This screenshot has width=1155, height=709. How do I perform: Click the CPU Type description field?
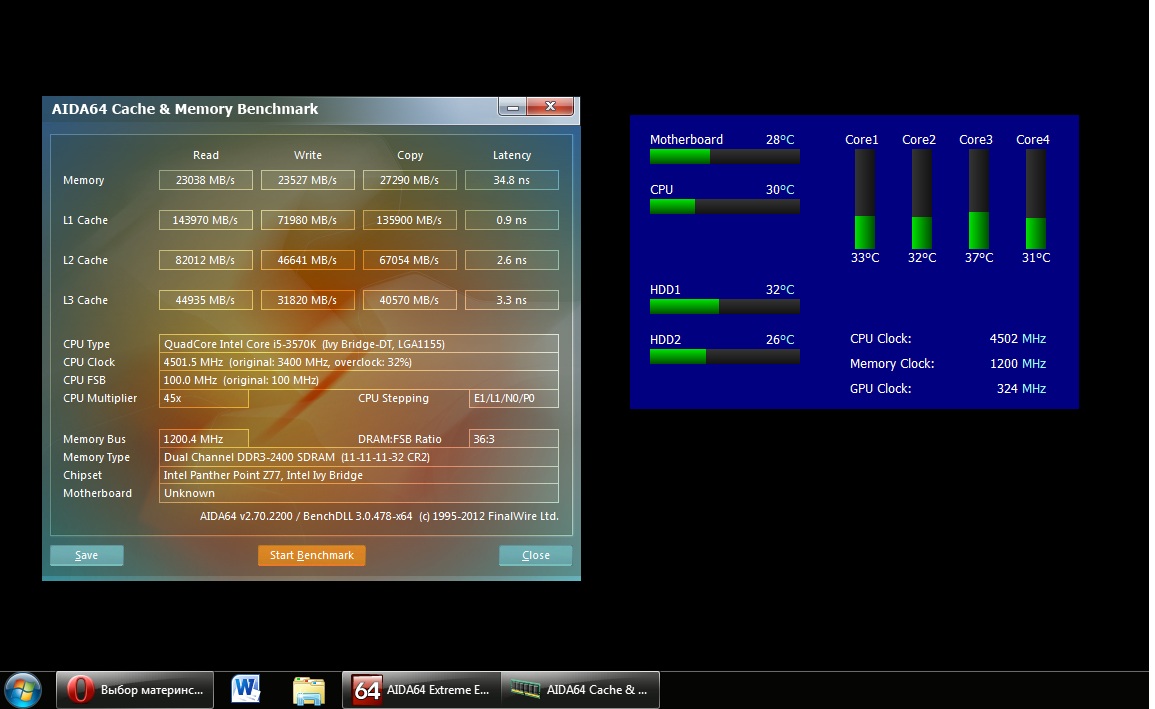tap(359, 344)
